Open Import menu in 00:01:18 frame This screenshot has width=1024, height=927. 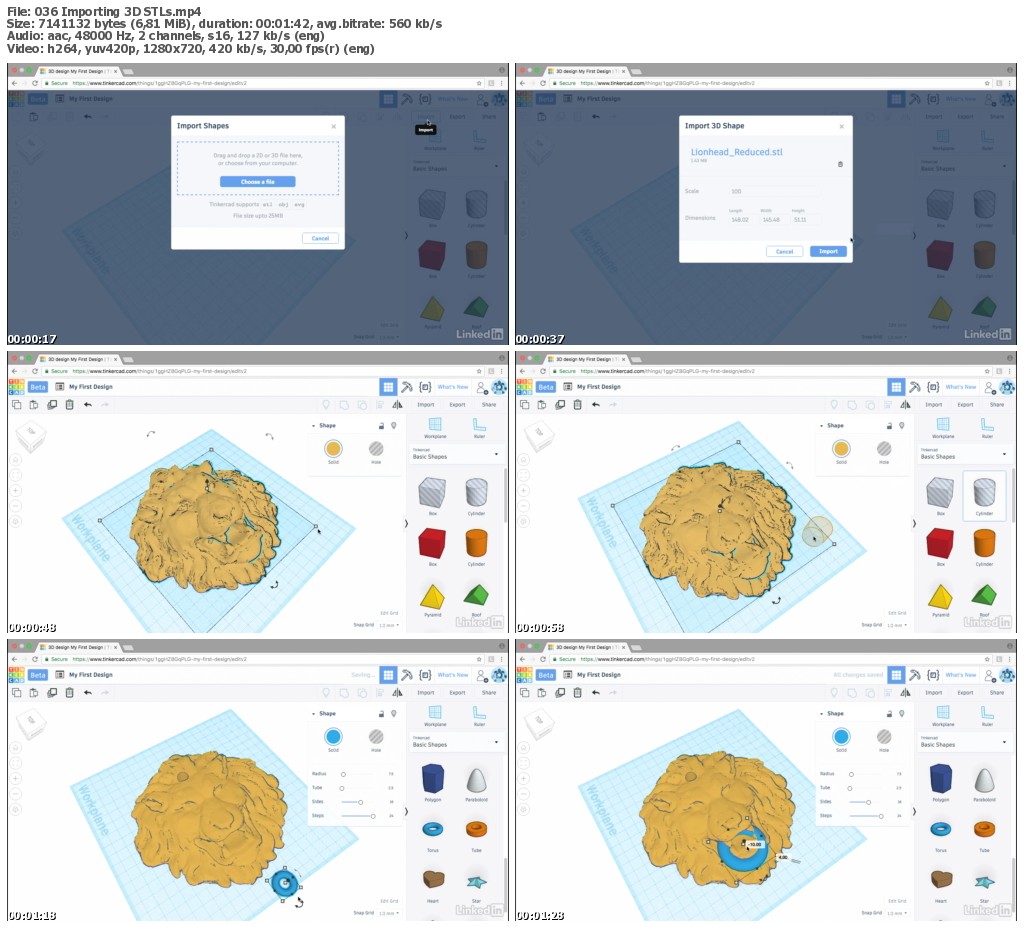tap(426, 692)
